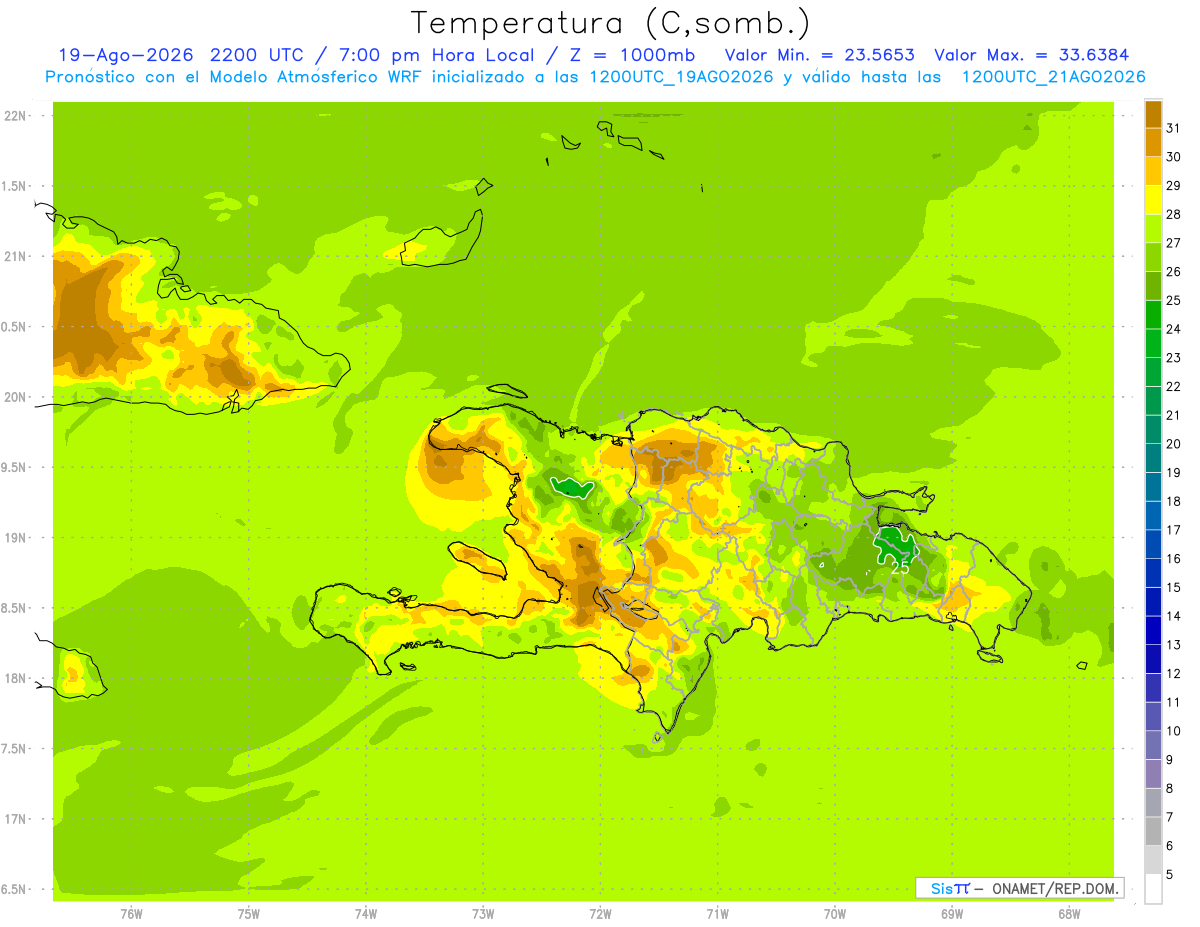The height and width of the screenshot is (927, 1200).
Task: Click the legend label "28"
Action: tap(1174, 214)
